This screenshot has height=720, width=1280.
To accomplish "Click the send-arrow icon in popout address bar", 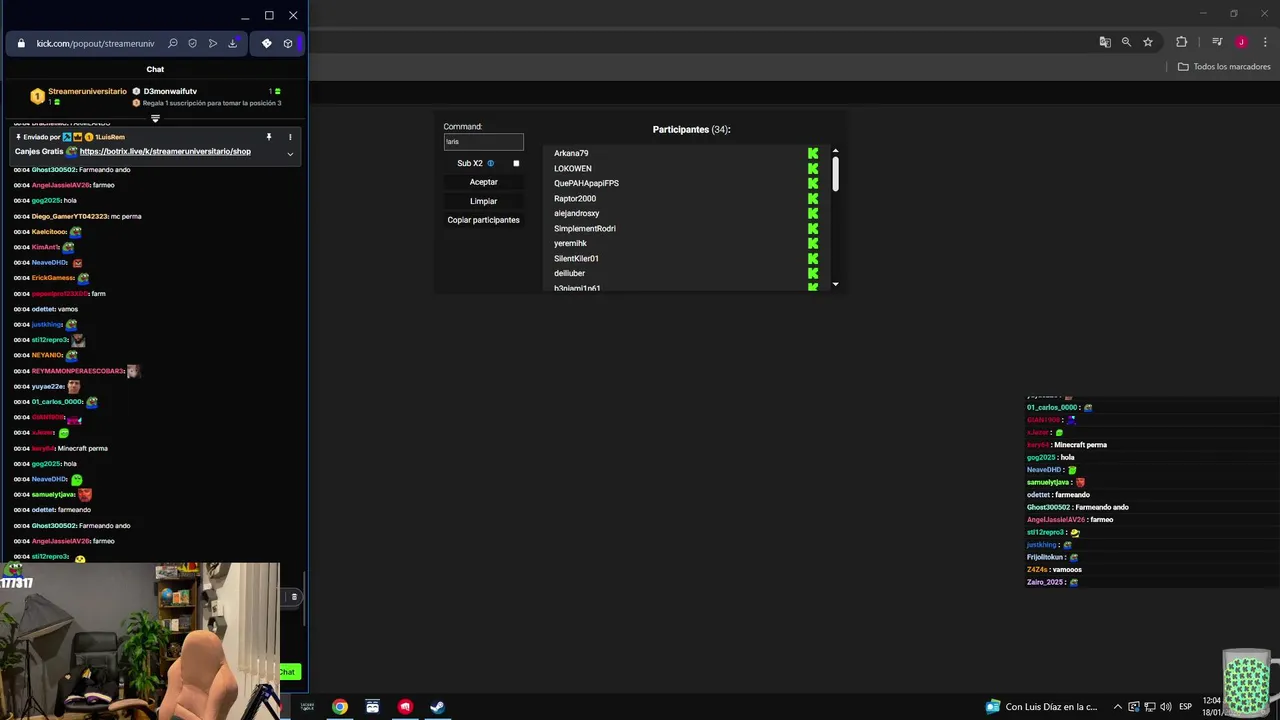I will (213, 44).
